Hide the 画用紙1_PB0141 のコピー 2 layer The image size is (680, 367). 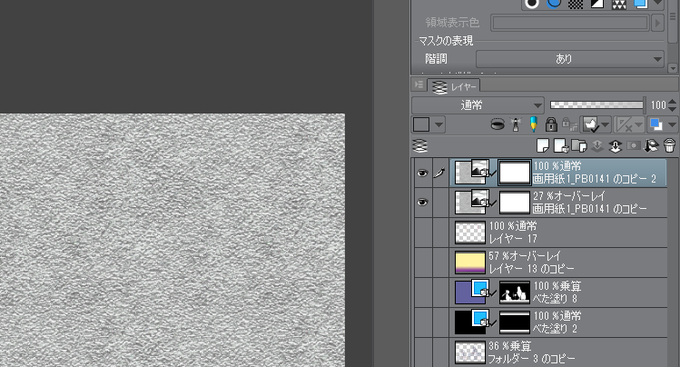422,173
